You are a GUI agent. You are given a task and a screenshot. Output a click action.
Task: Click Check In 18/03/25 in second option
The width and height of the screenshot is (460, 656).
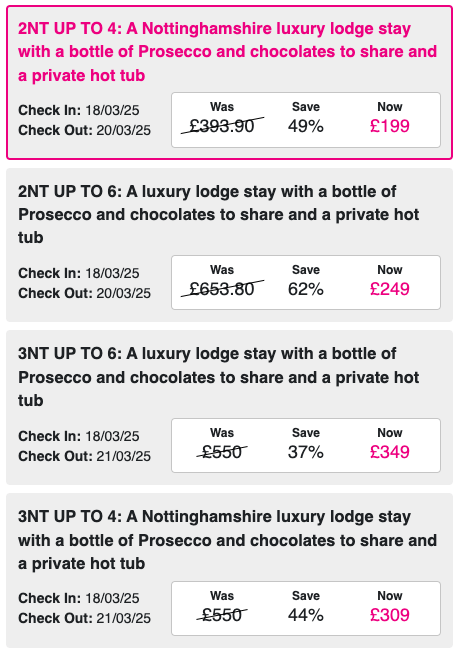pyautogui.click(x=79, y=273)
